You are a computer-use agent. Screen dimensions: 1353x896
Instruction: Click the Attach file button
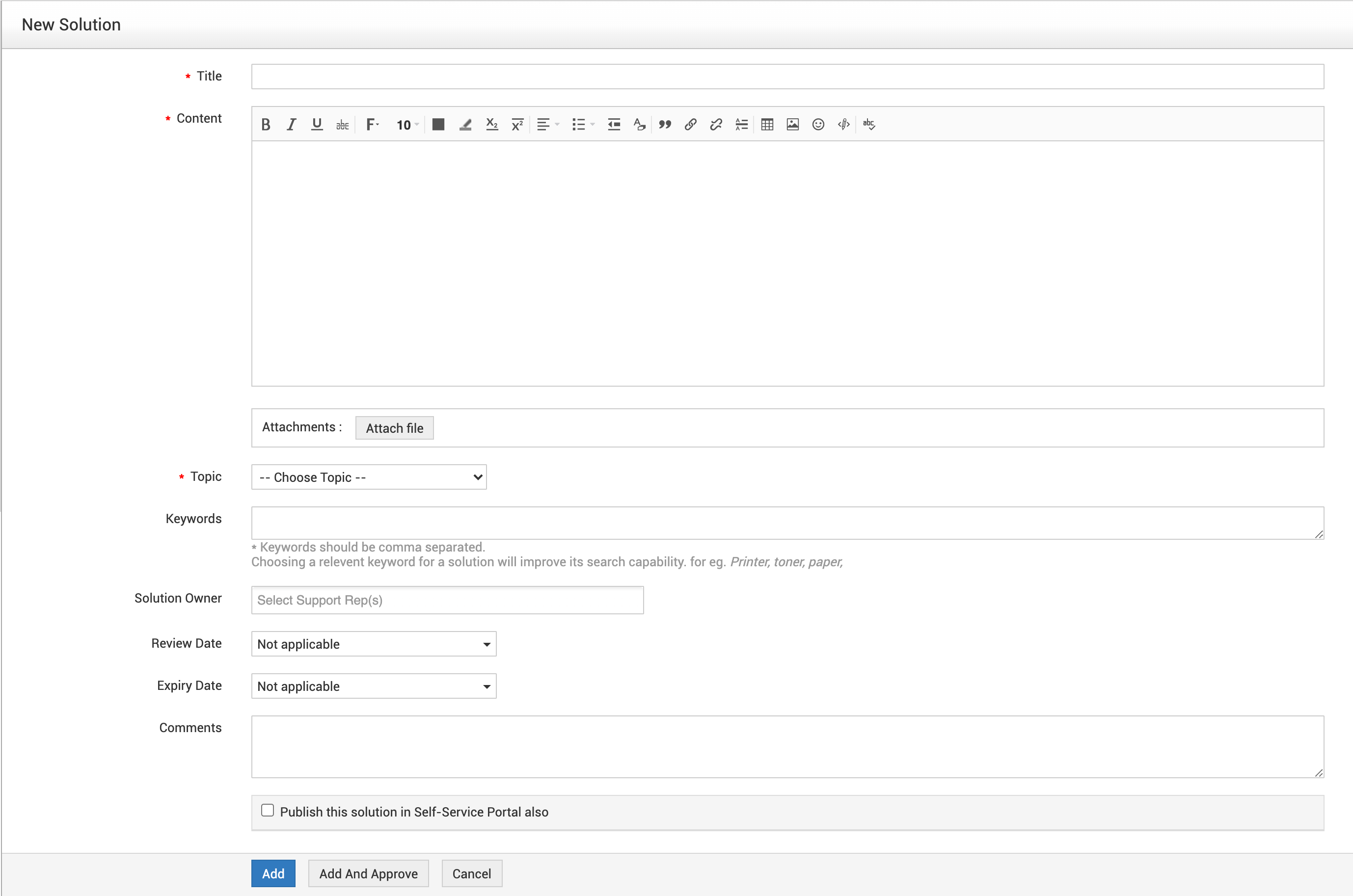(394, 428)
